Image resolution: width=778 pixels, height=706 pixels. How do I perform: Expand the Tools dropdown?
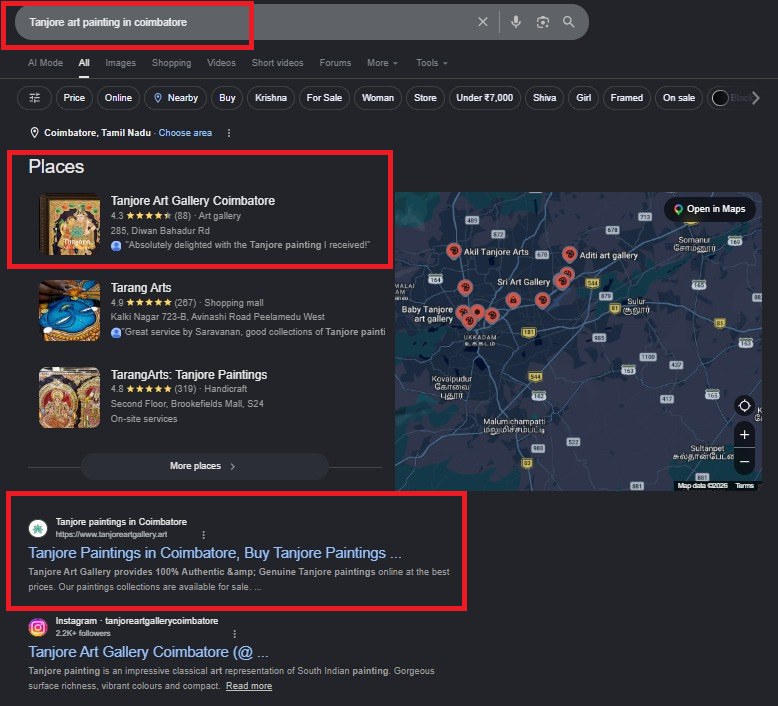click(x=432, y=63)
